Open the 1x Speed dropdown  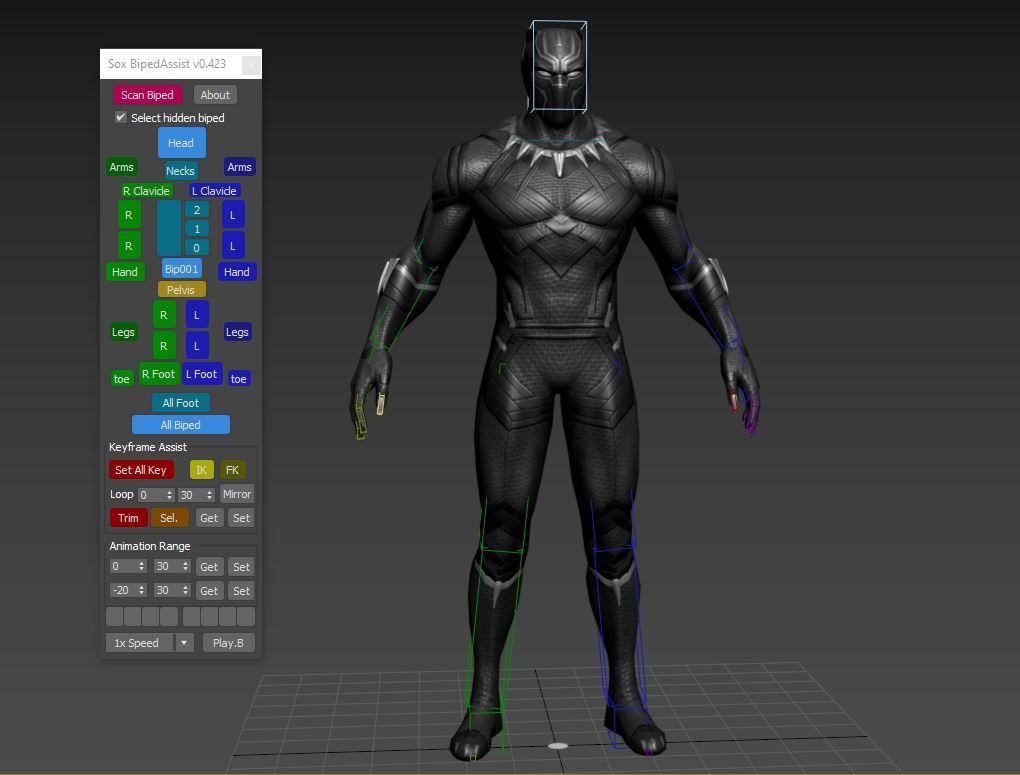click(150, 643)
